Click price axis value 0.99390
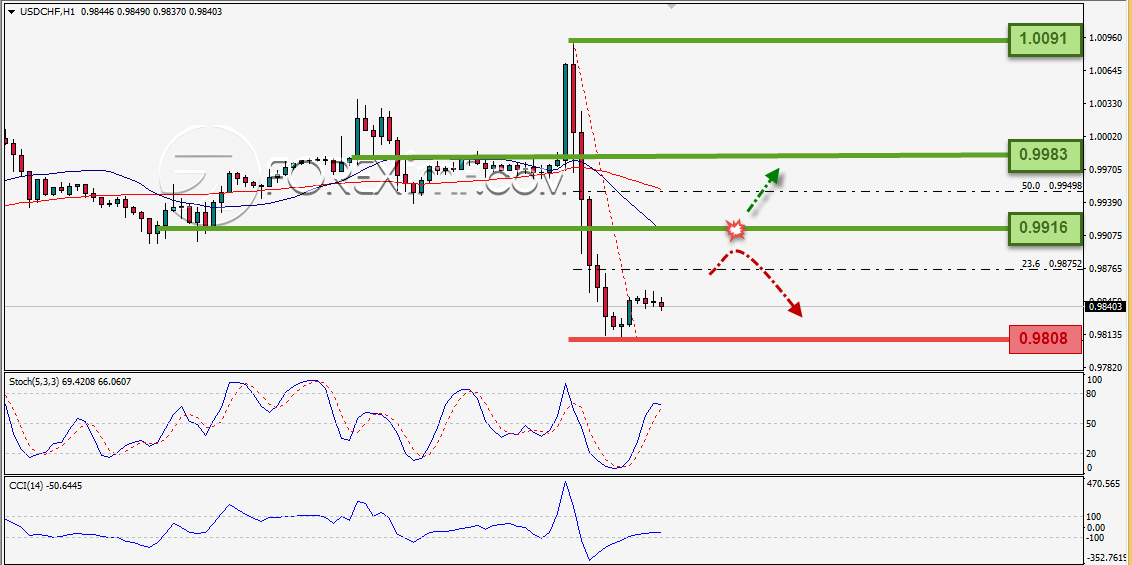 click(1106, 203)
